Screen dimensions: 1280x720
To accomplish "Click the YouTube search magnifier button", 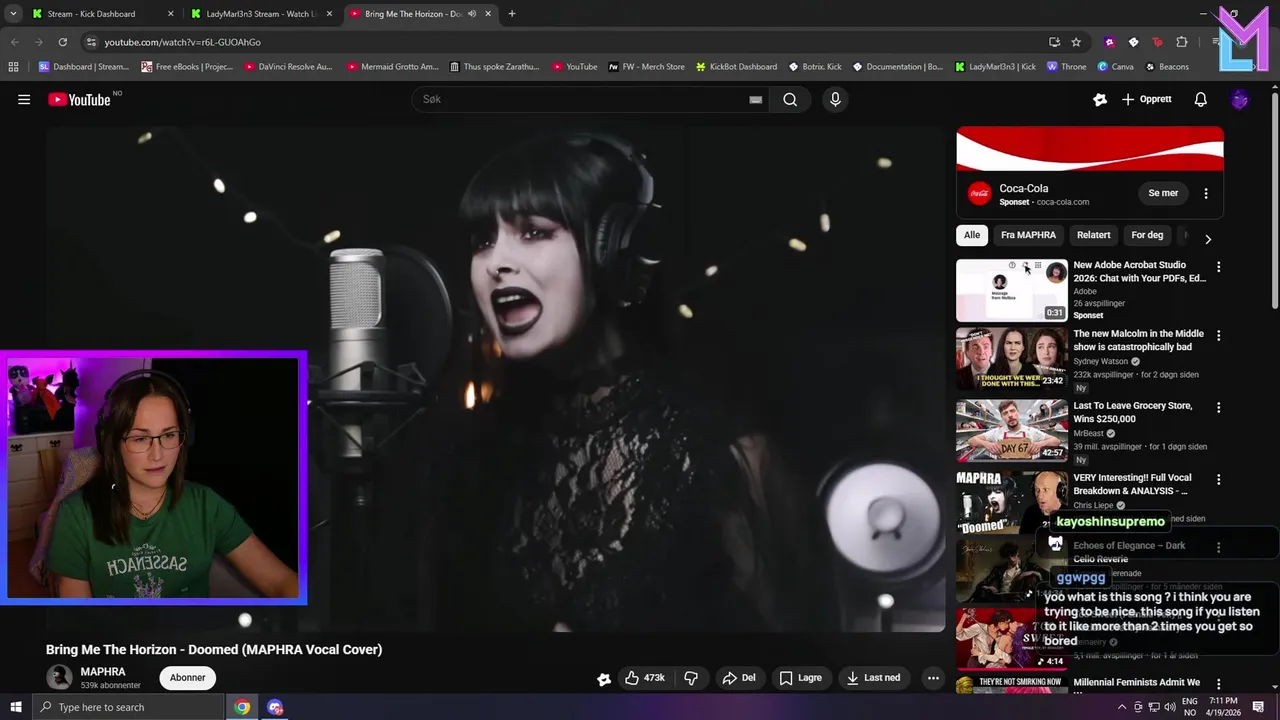I will pyautogui.click(x=790, y=99).
